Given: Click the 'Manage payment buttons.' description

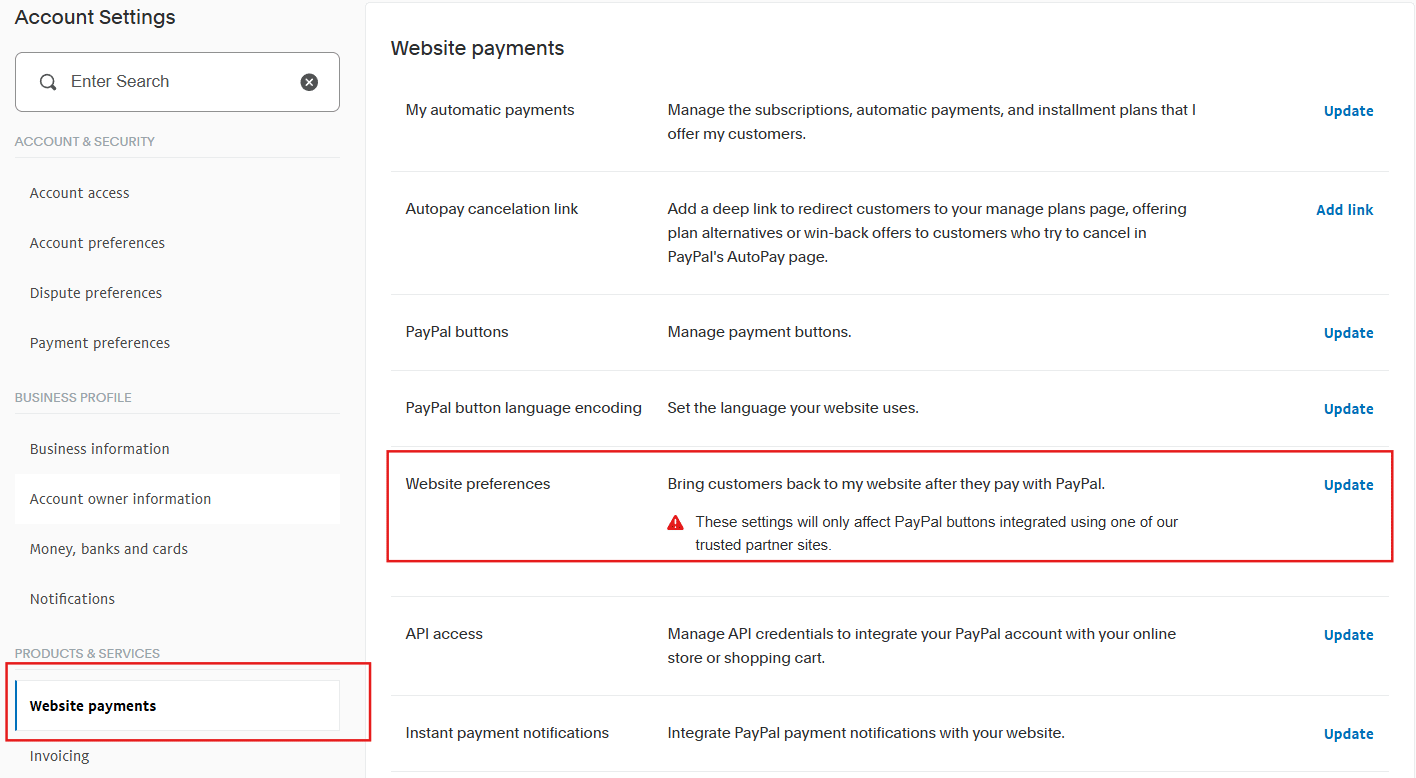Looking at the screenshot, I should coord(760,332).
